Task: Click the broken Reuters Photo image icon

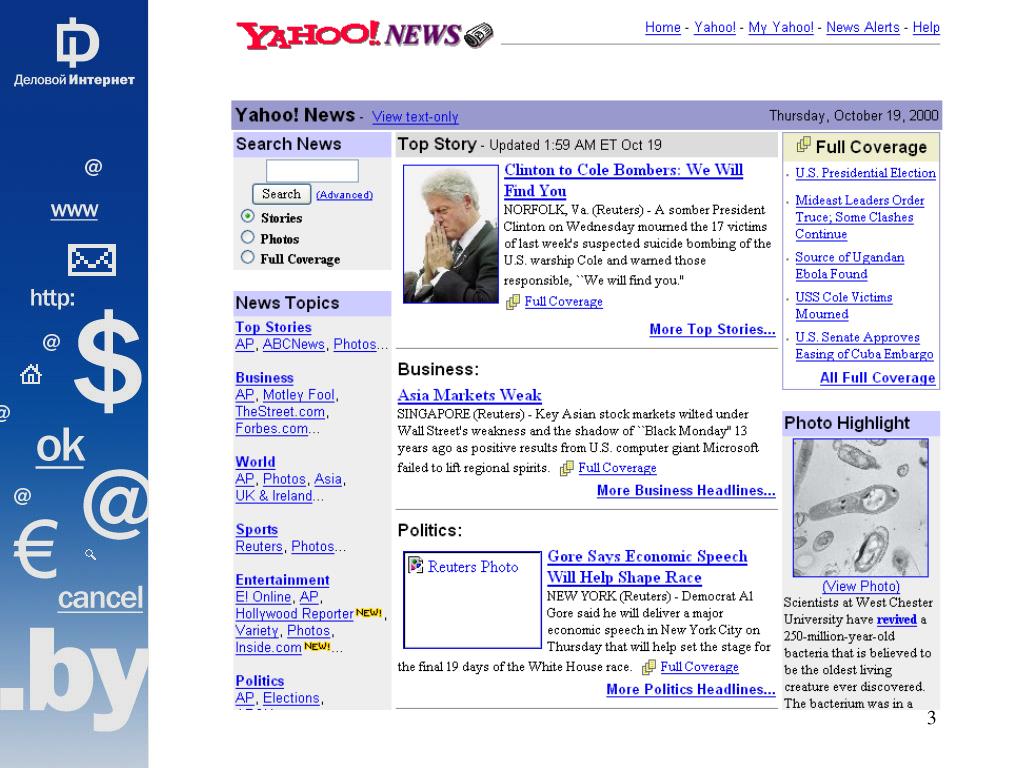Action: pos(415,565)
